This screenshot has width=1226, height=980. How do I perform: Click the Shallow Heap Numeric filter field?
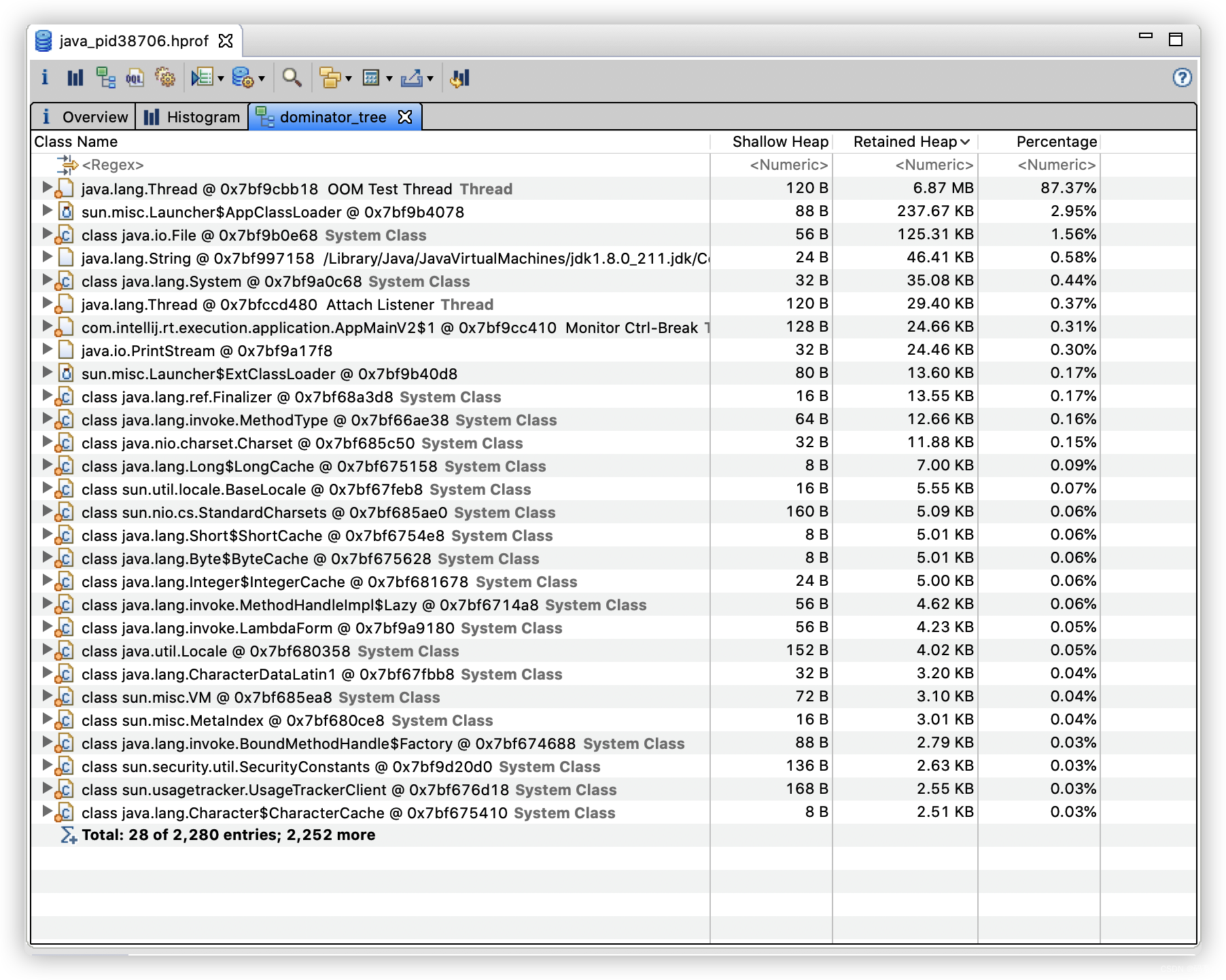point(771,164)
